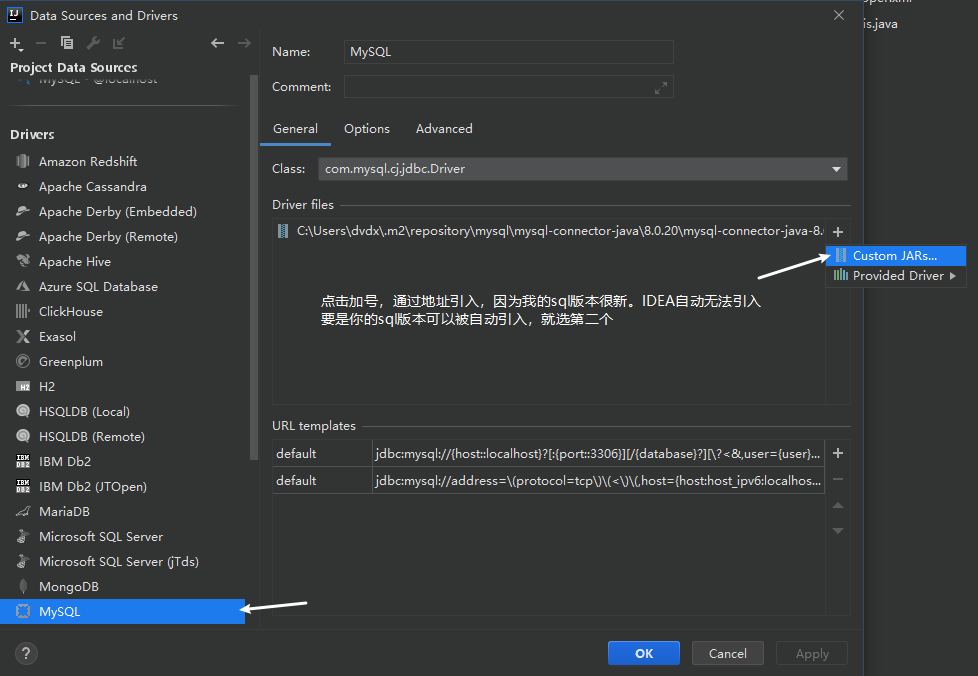This screenshot has width=978, height=676.
Task: Add URL template with plus icon
Action: [838, 453]
